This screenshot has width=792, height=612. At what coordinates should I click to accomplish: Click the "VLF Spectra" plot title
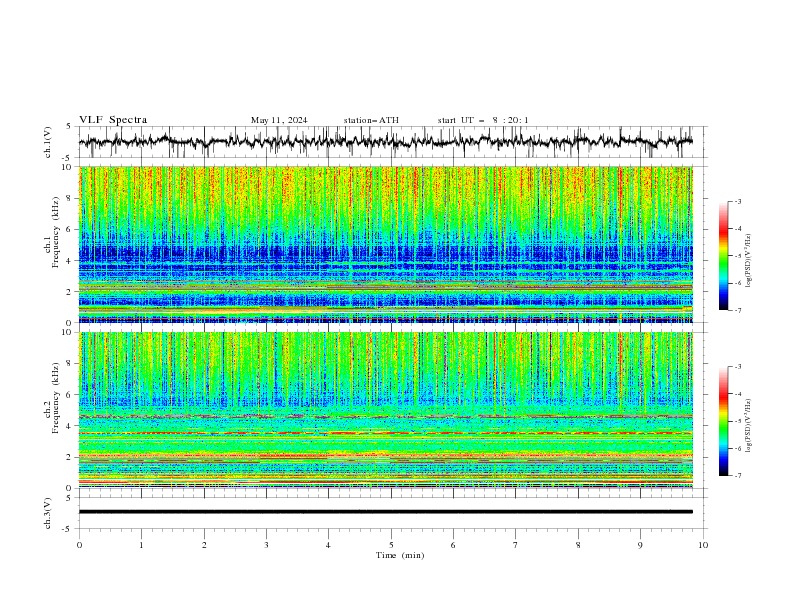pos(113,120)
